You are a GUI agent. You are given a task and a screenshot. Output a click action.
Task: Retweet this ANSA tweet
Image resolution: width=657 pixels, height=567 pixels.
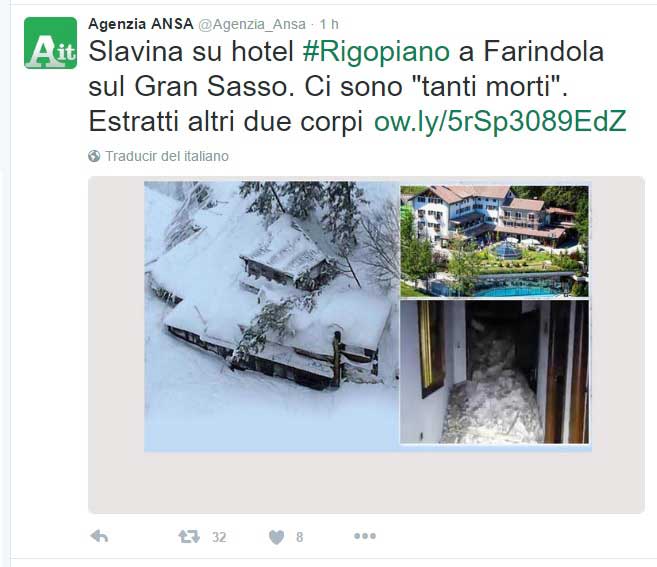[189, 536]
